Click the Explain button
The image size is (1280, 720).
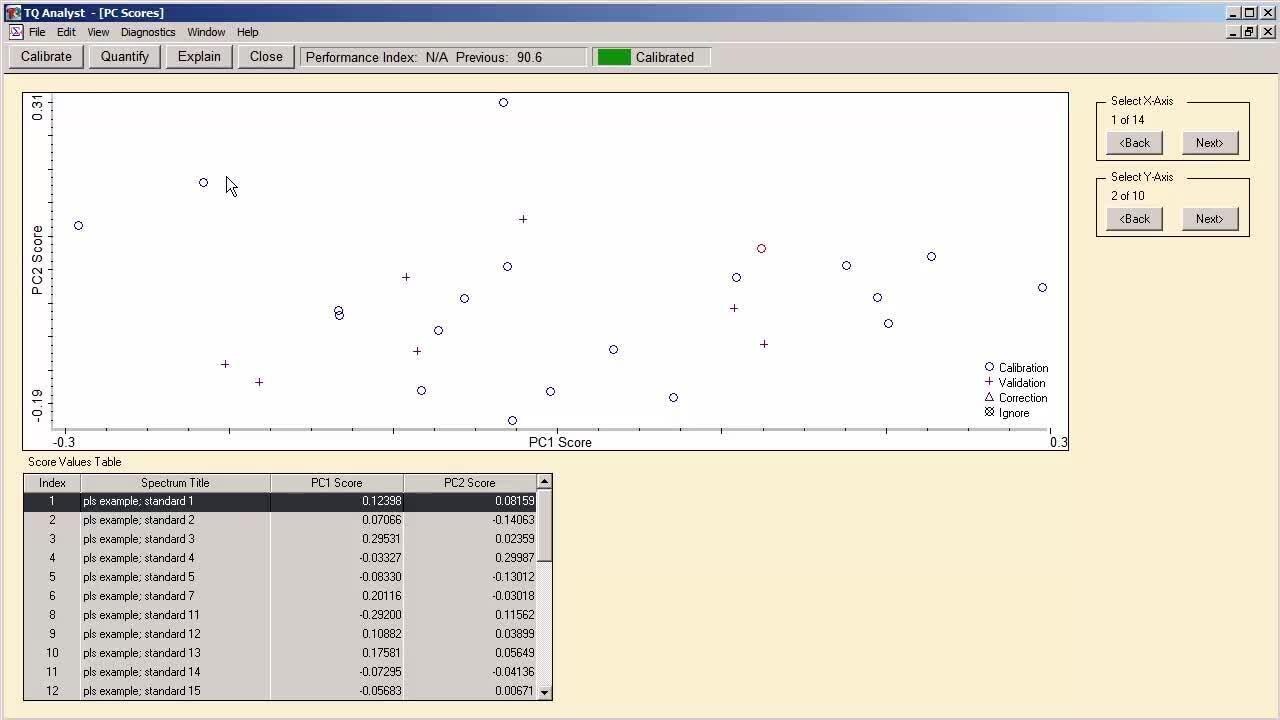click(199, 57)
